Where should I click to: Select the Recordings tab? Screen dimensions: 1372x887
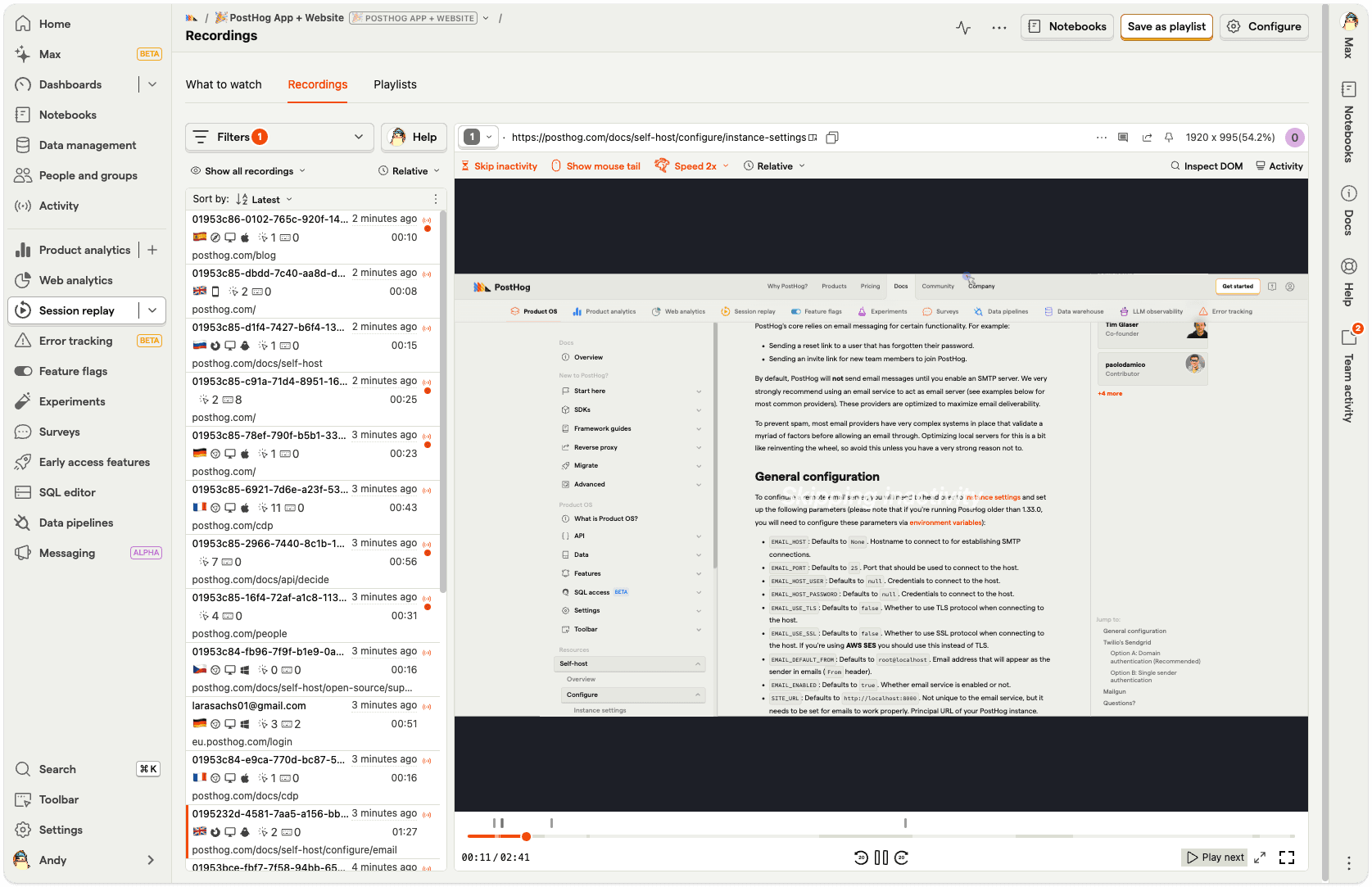point(318,84)
